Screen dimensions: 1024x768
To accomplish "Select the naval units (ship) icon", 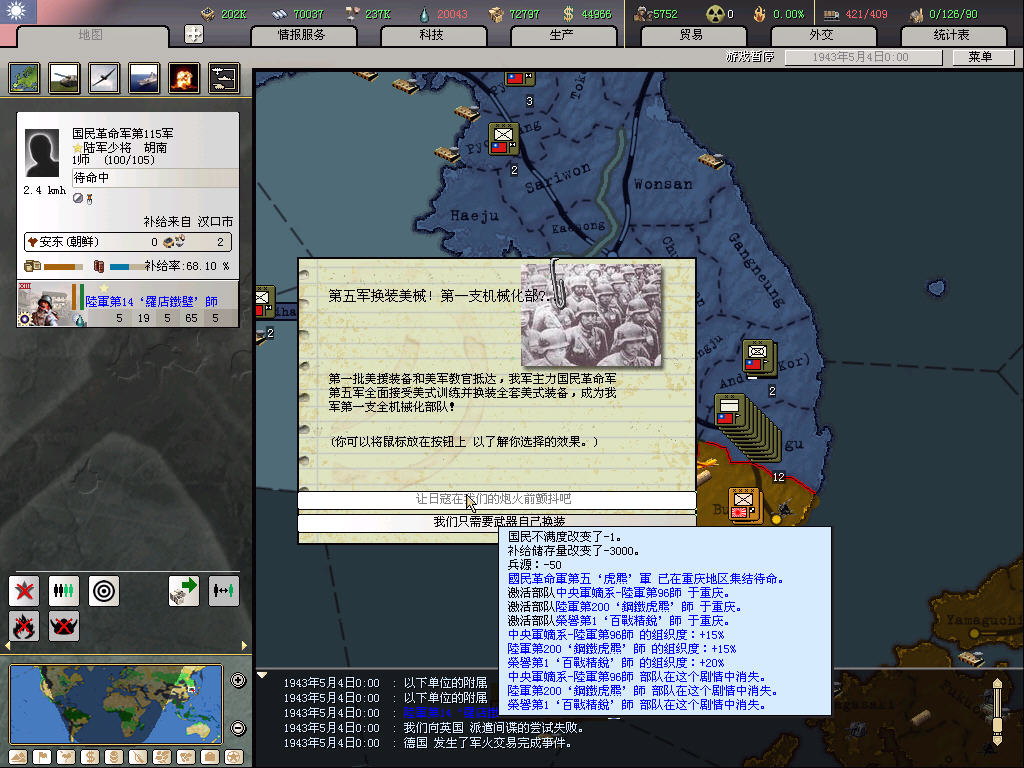I will [x=144, y=77].
